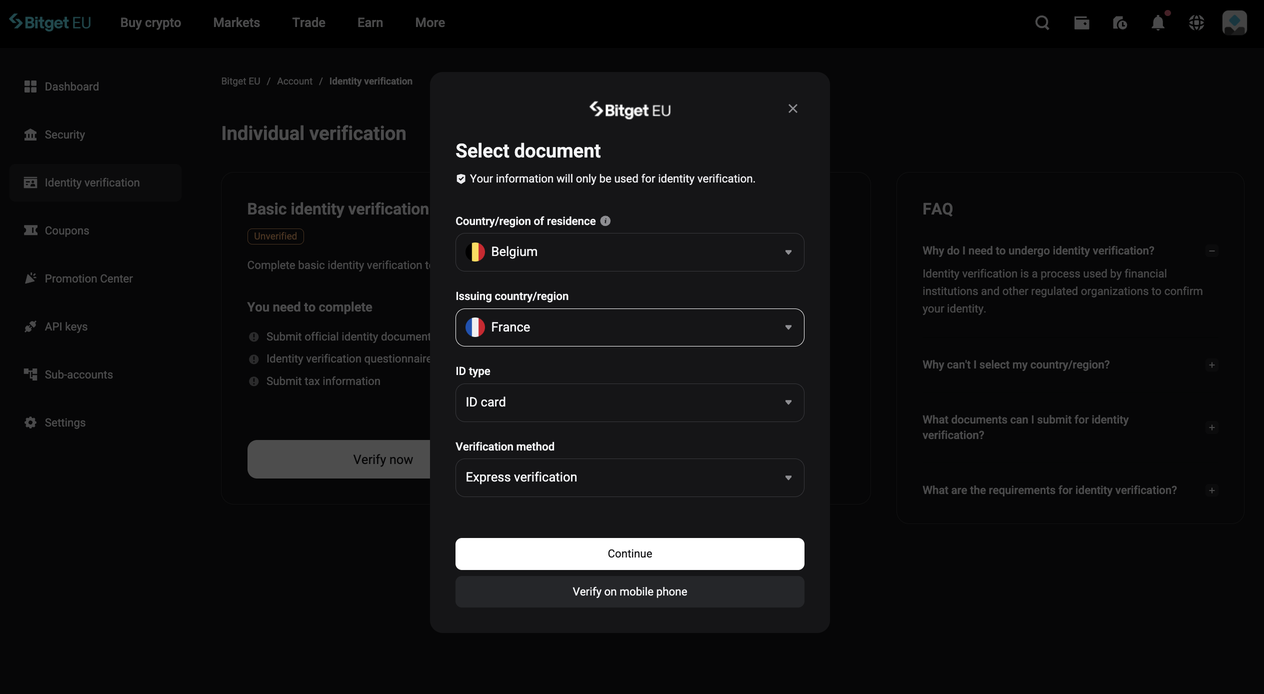Open the Trade menu

click(x=309, y=22)
